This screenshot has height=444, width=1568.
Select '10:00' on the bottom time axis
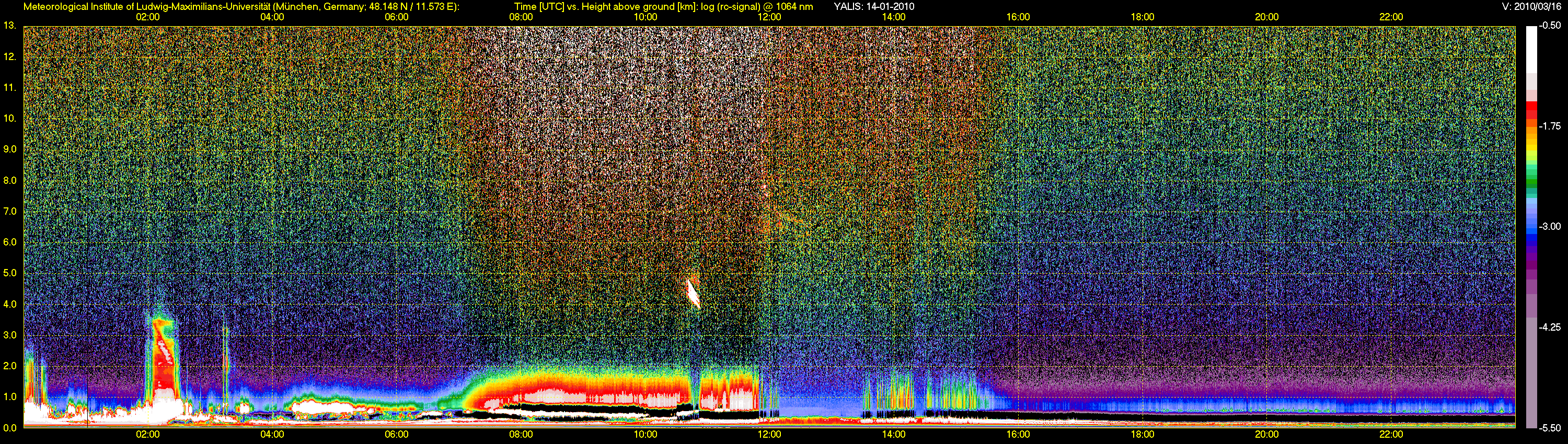[645, 434]
